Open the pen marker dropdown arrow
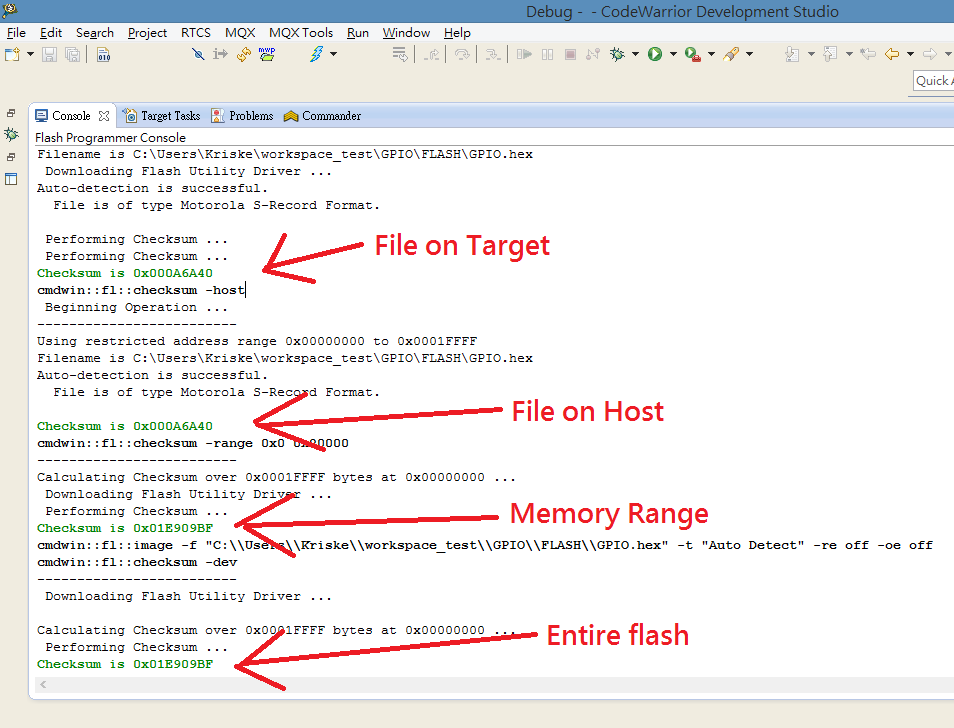 point(750,54)
